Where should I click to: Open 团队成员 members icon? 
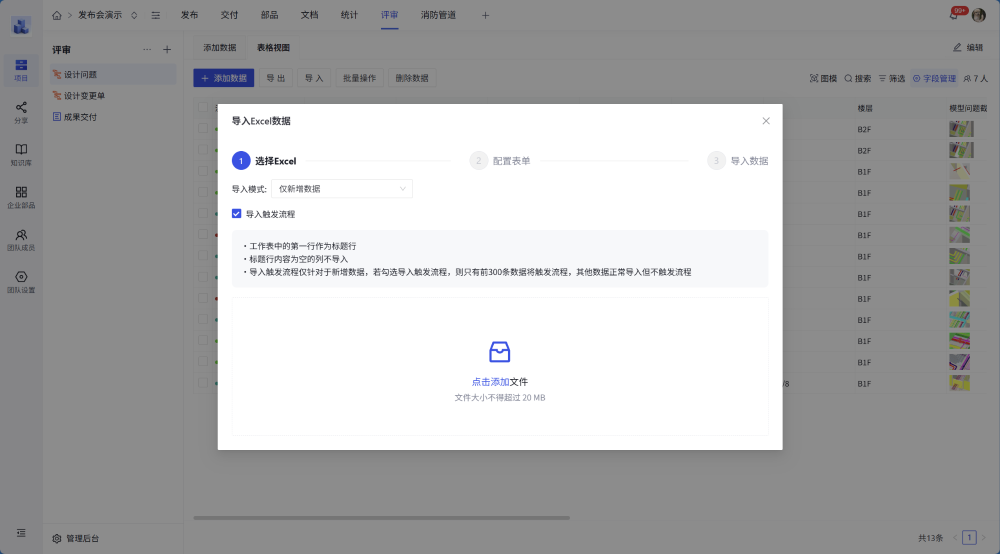[21, 235]
